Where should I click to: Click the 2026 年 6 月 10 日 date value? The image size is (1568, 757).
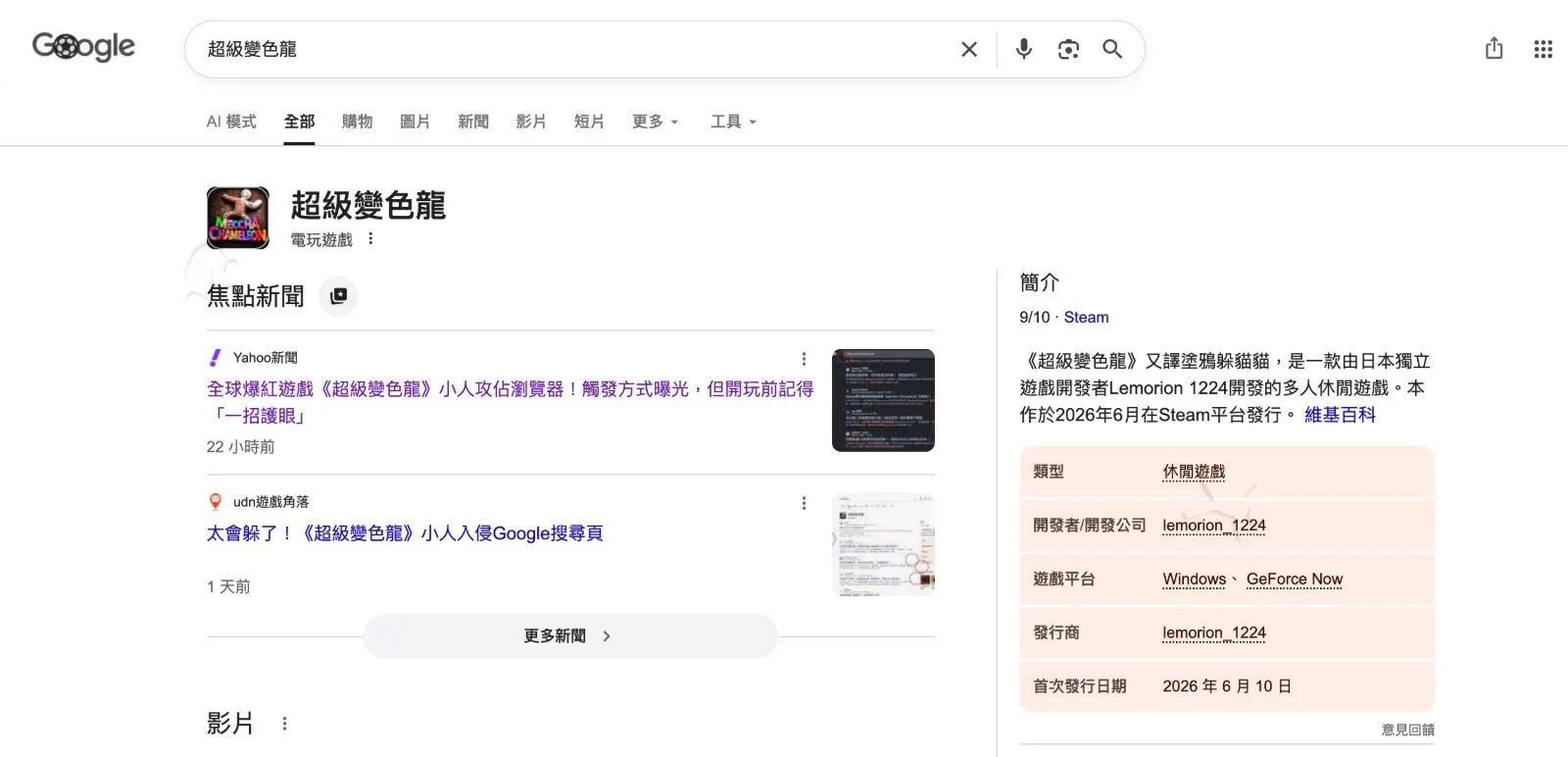tap(1227, 686)
